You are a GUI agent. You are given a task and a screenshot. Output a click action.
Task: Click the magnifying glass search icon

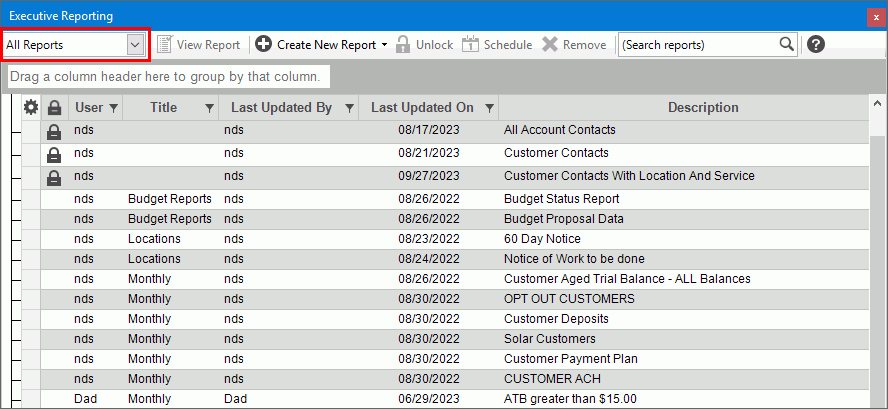(787, 44)
